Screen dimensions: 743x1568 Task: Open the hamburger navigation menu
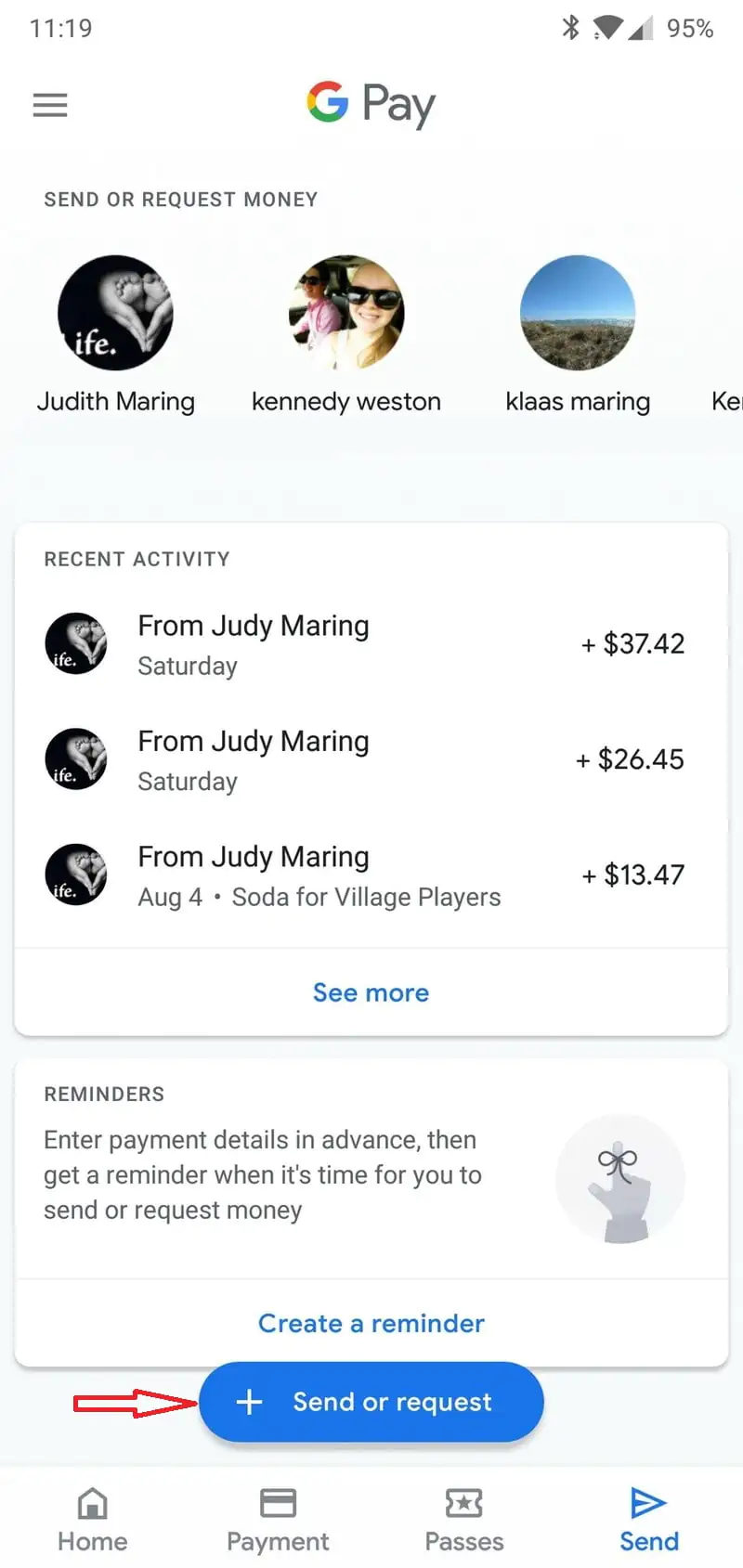tap(50, 105)
